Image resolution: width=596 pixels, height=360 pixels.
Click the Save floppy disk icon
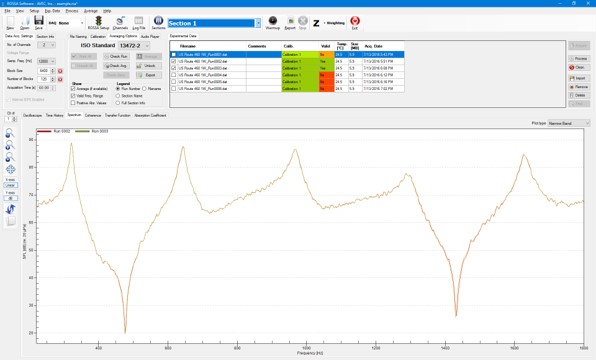(x=39, y=23)
